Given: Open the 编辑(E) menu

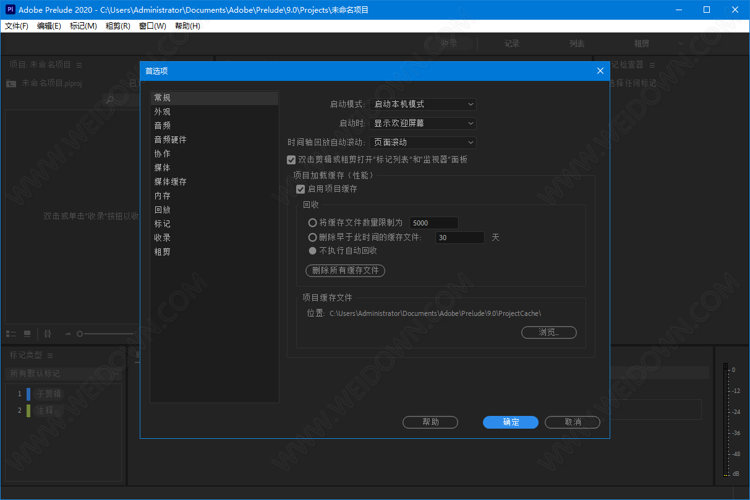Looking at the screenshot, I should pyautogui.click(x=49, y=26).
